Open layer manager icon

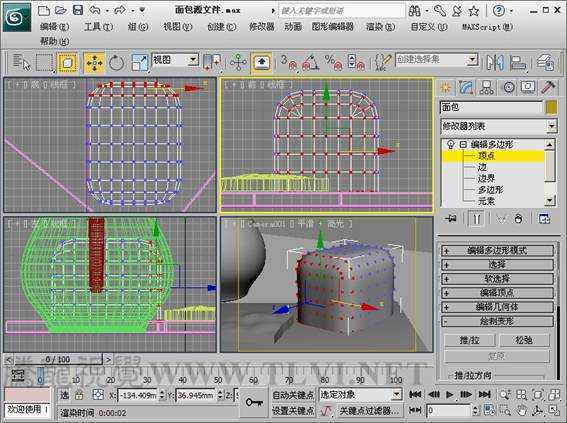coord(545,62)
